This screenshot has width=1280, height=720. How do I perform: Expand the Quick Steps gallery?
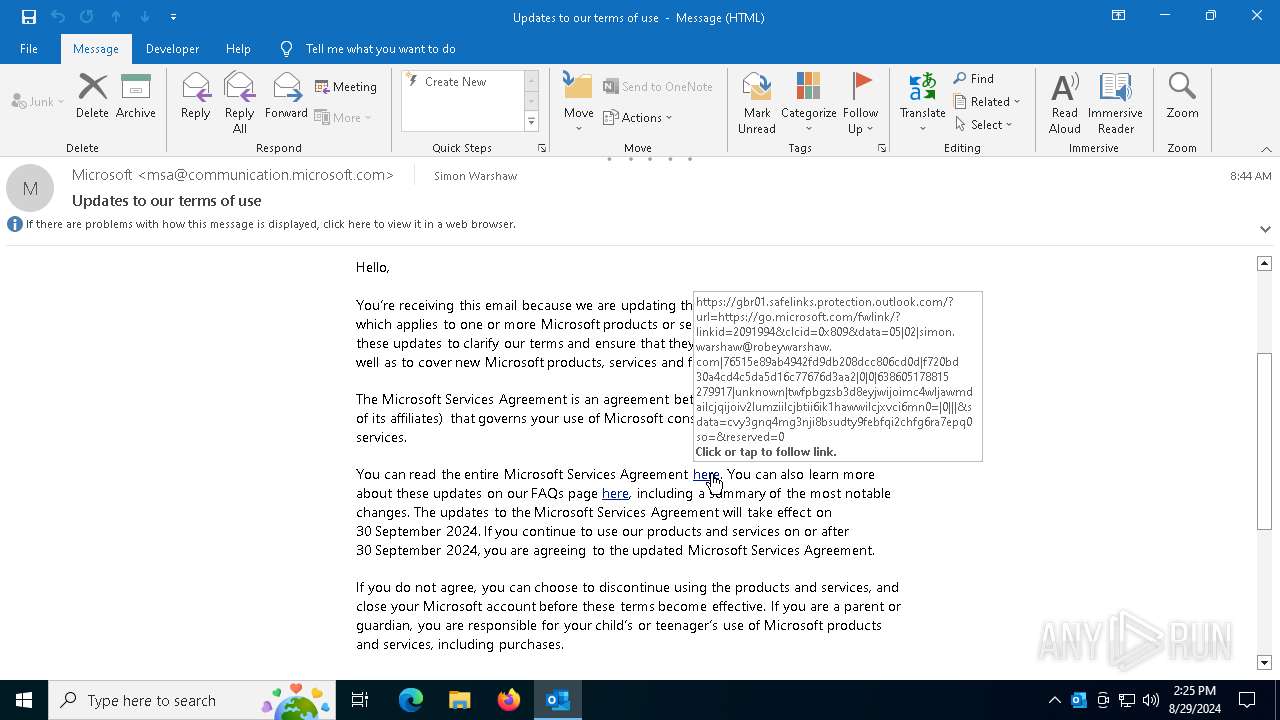point(531,122)
